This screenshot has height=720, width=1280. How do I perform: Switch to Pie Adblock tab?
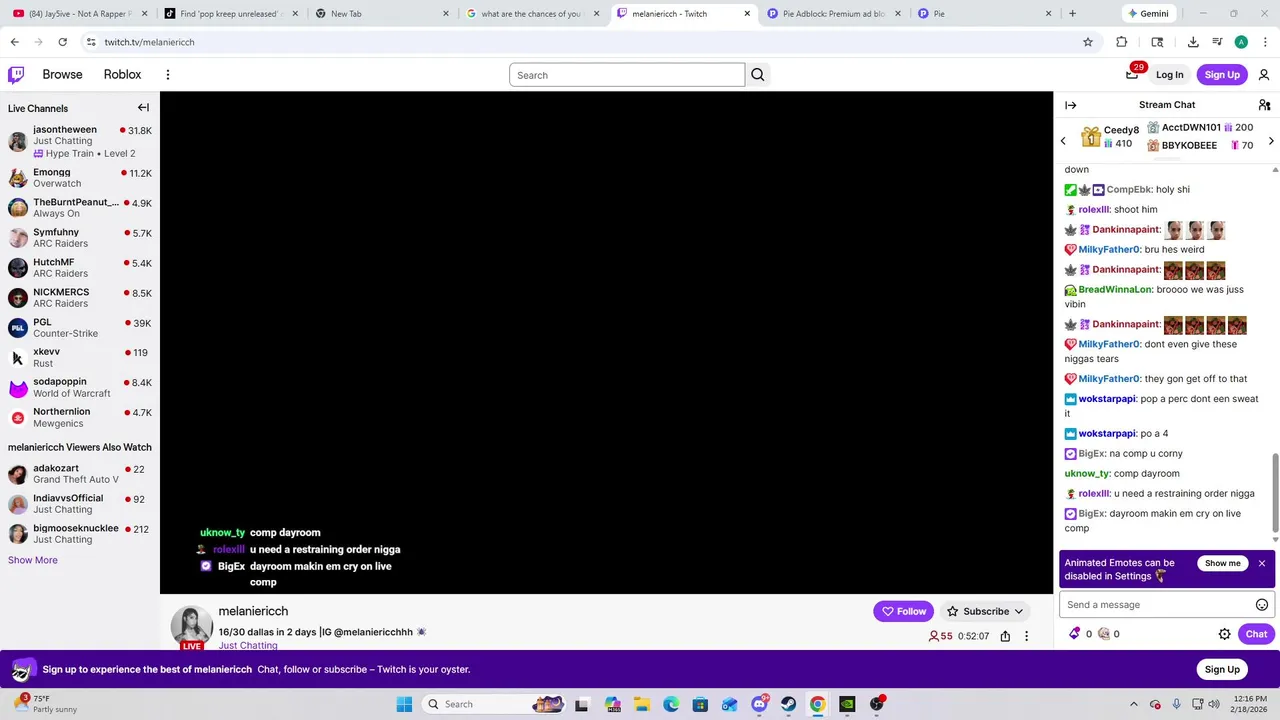834,14
